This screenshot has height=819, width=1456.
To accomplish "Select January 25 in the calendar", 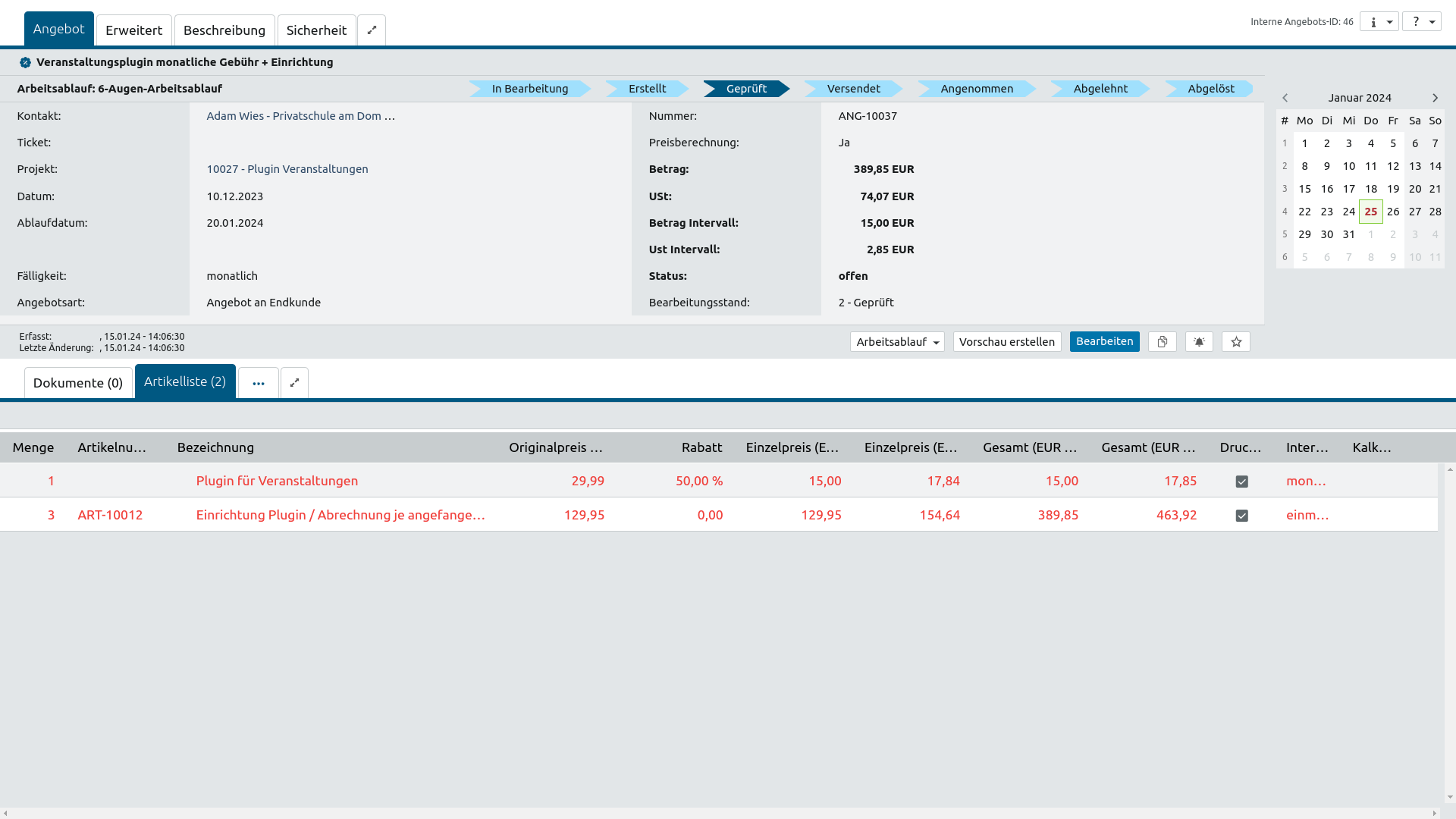I will tap(1370, 212).
